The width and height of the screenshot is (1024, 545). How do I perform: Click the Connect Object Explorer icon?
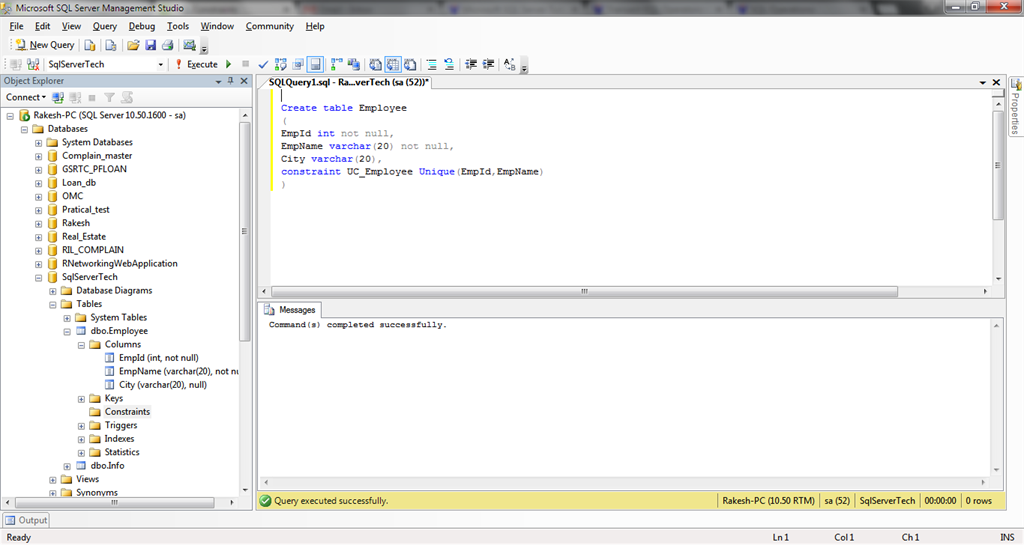(x=58, y=97)
